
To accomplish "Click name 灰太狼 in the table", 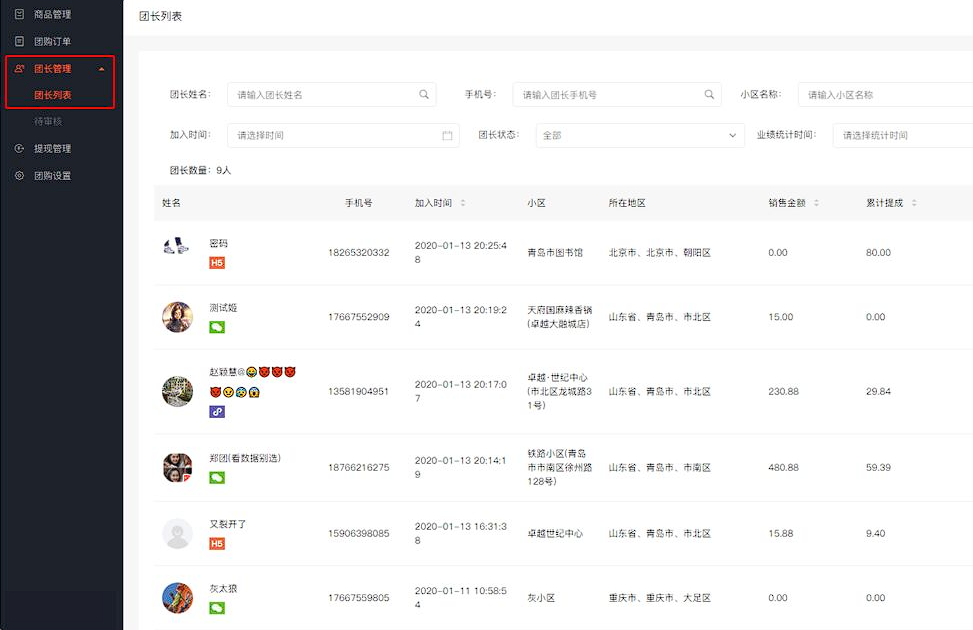I will tap(223, 588).
